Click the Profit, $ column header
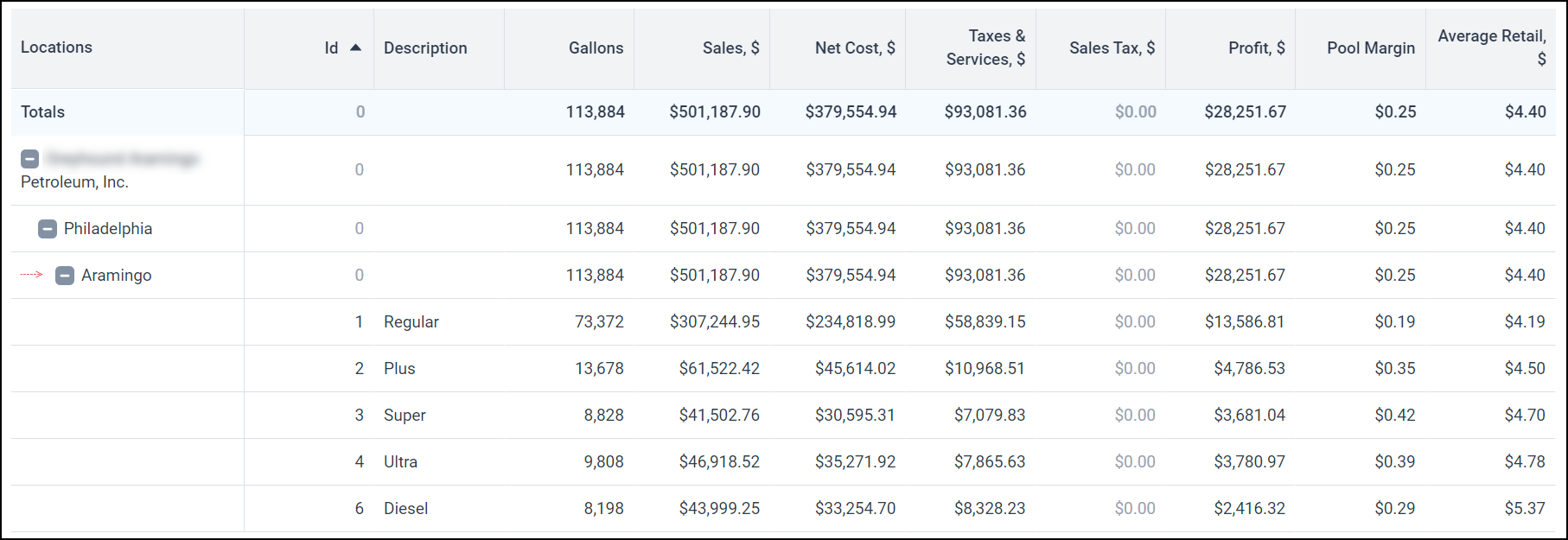Image resolution: width=1568 pixels, height=540 pixels. [x=1256, y=48]
